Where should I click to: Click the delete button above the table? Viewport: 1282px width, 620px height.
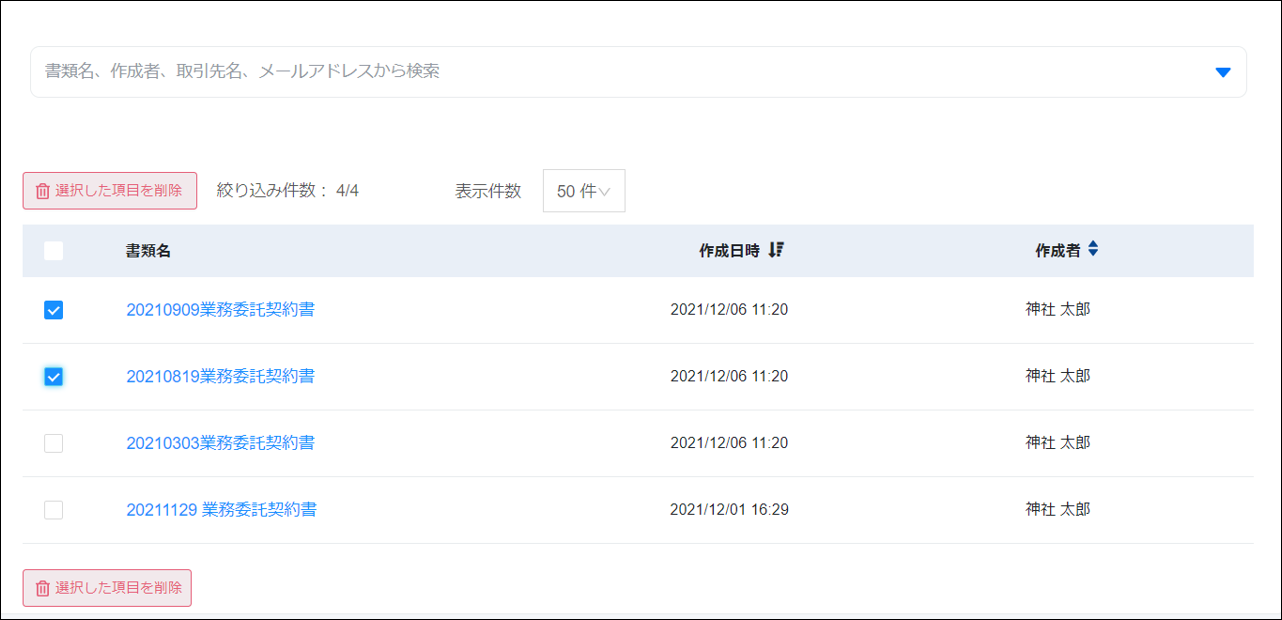pos(110,191)
